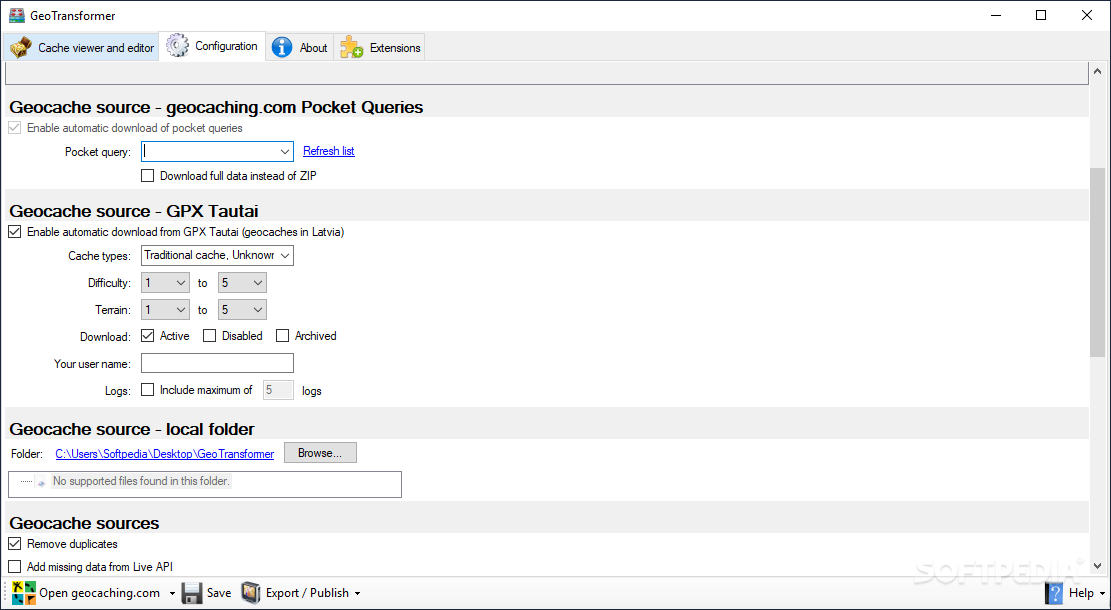The height and width of the screenshot is (610, 1111).
Task: Click the floppy disk Save icon
Action: click(192, 593)
